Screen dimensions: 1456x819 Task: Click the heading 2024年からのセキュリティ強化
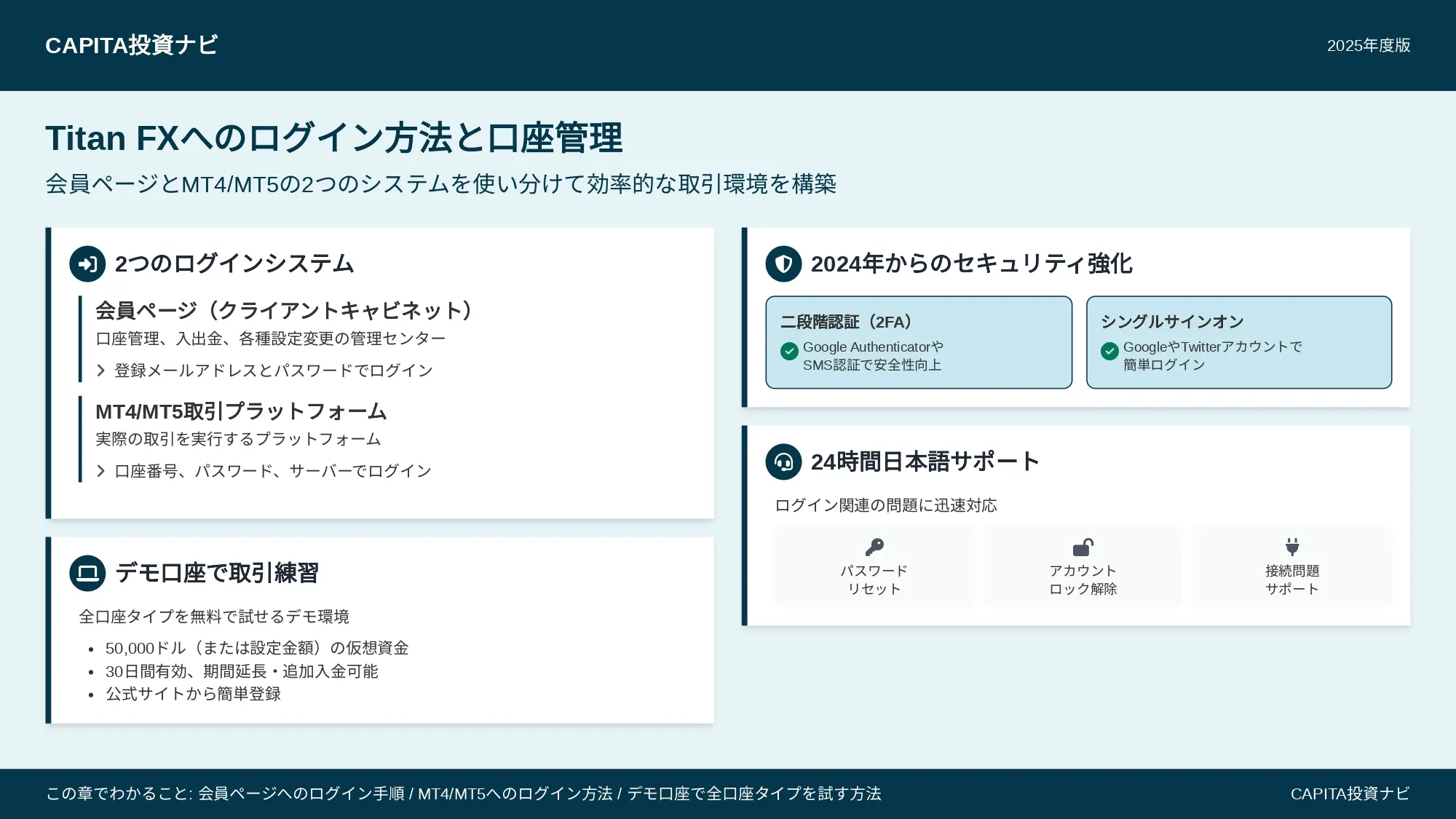[972, 264]
